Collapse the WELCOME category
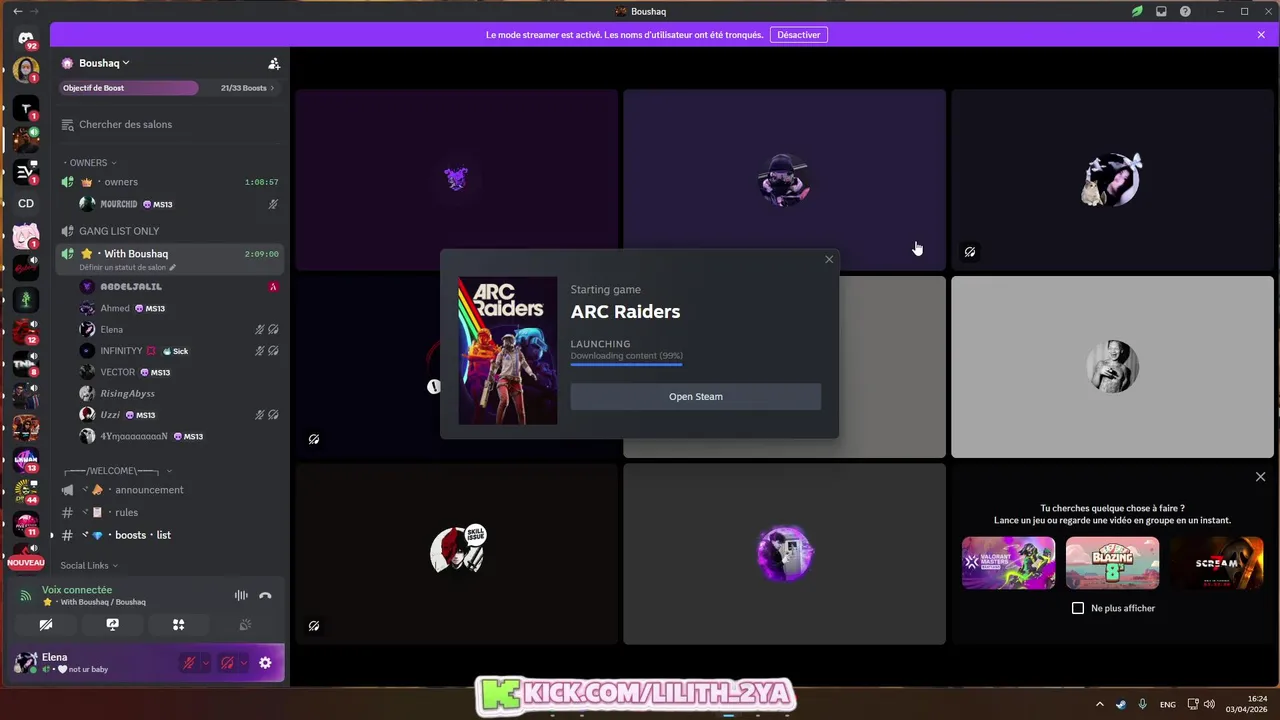 click(x=117, y=470)
